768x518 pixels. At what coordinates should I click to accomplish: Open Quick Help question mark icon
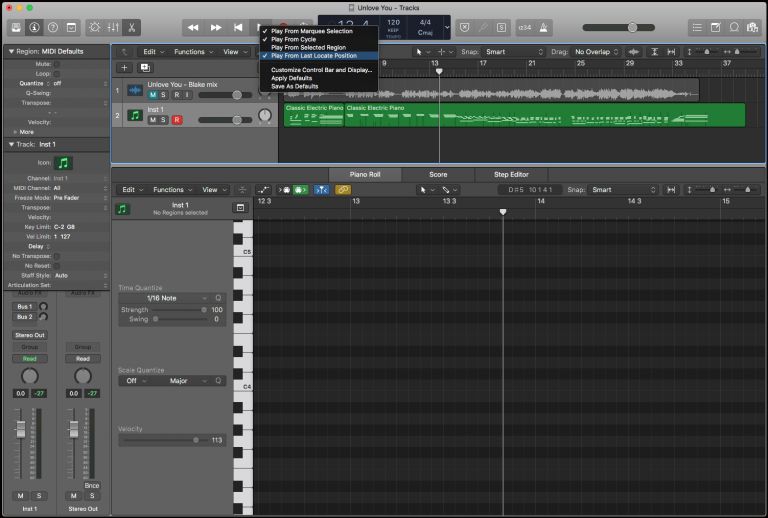pos(53,27)
